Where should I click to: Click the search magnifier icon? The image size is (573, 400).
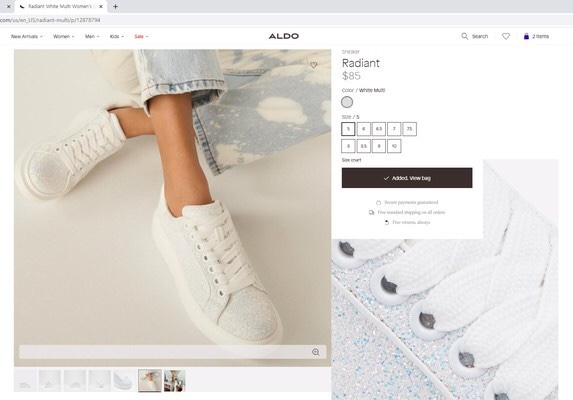pyautogui.click(x=464, y=36)
